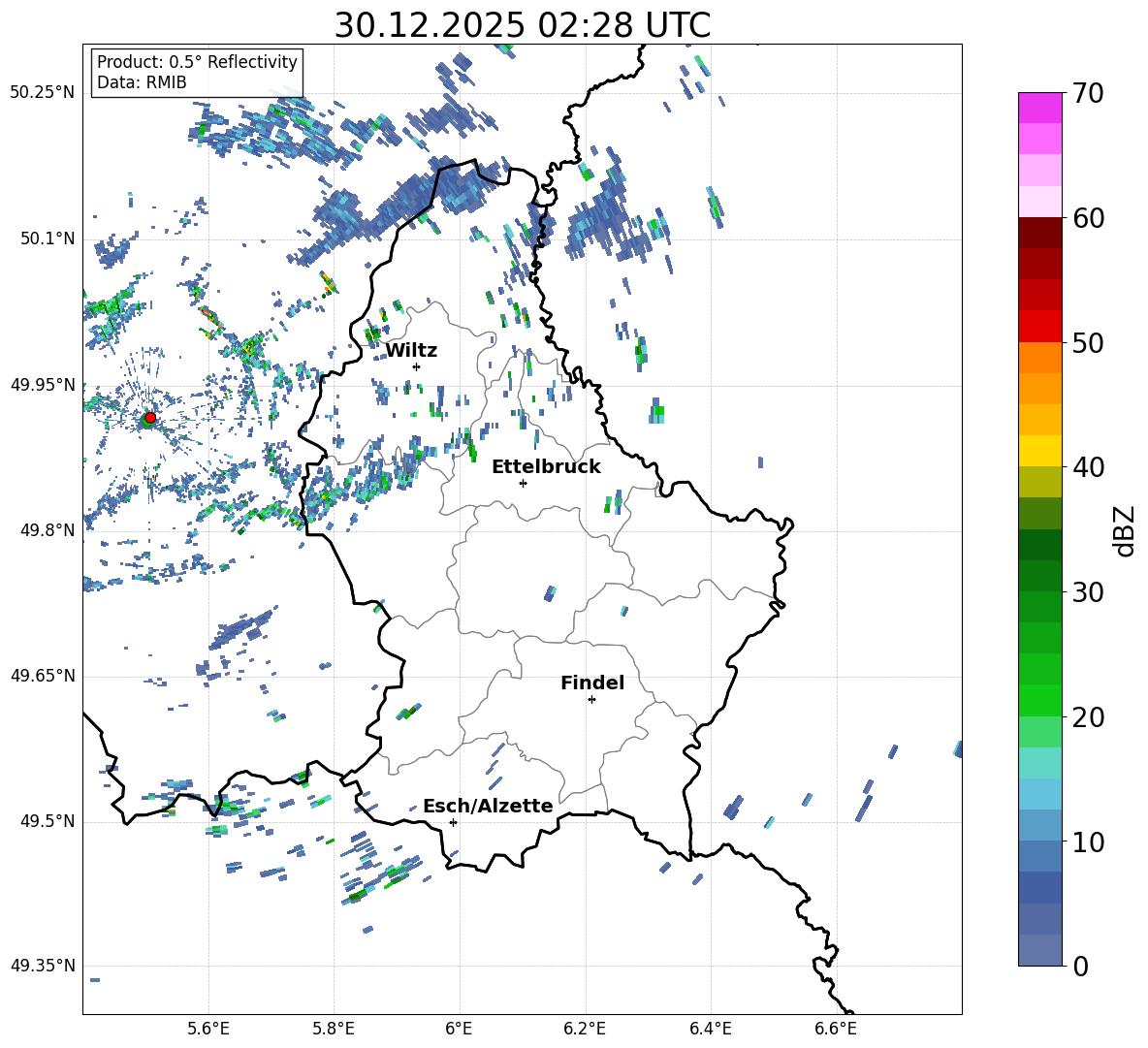The image size is (1148, 1048).
Task: Click the title '30.12.2025 02:28 UTC'
Action: click(x=522, y=25)
